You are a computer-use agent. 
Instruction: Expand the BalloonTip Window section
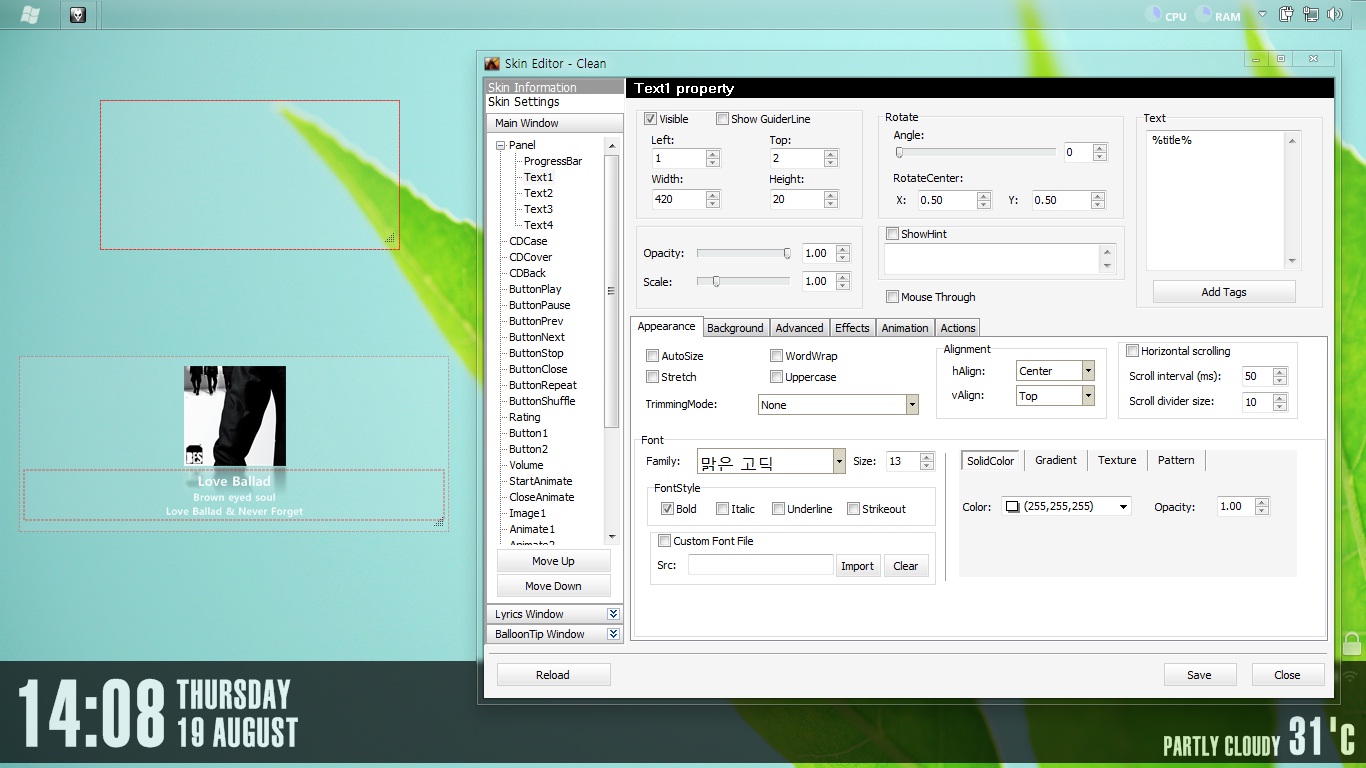613,634
